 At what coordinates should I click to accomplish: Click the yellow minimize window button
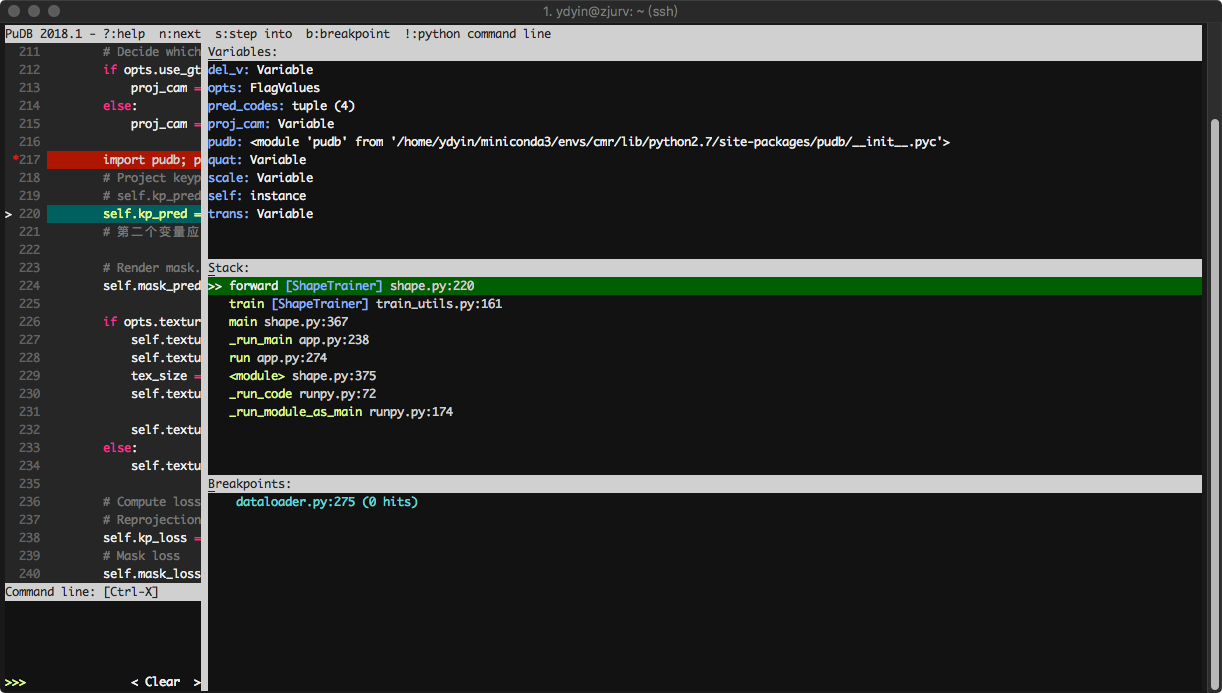(33, 11)
